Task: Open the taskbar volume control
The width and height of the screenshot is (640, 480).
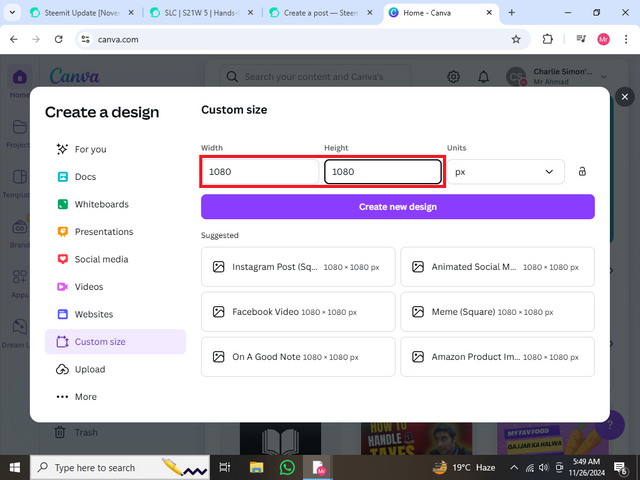Action: tap(543, 468)
